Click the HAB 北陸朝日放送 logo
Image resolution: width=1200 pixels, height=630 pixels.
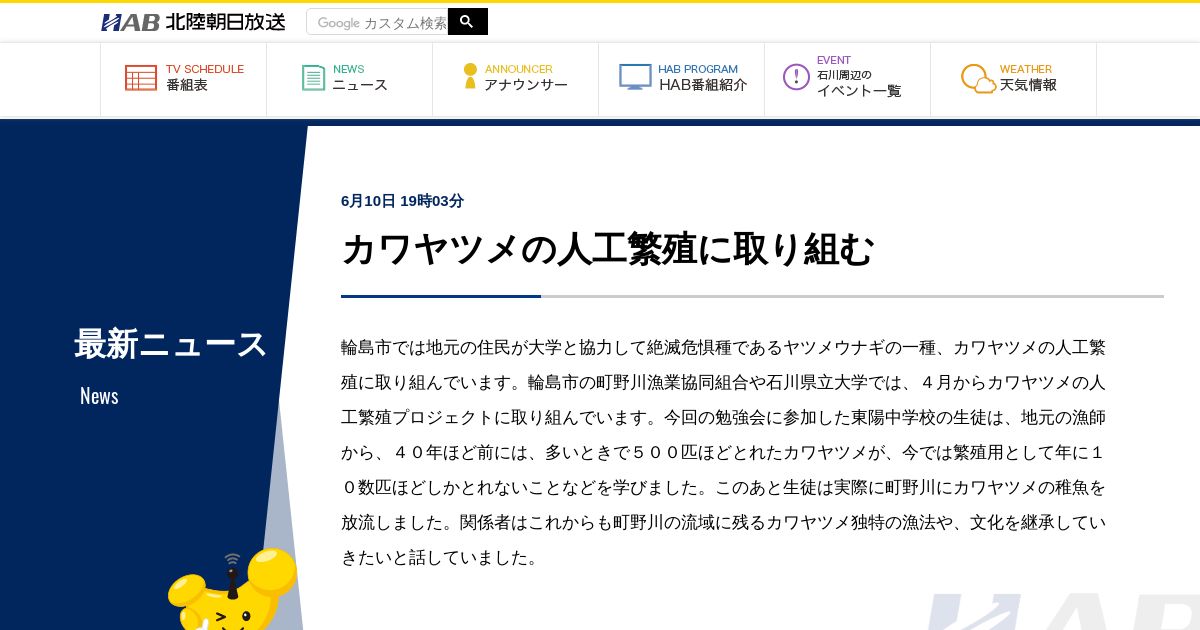point(193,22)
